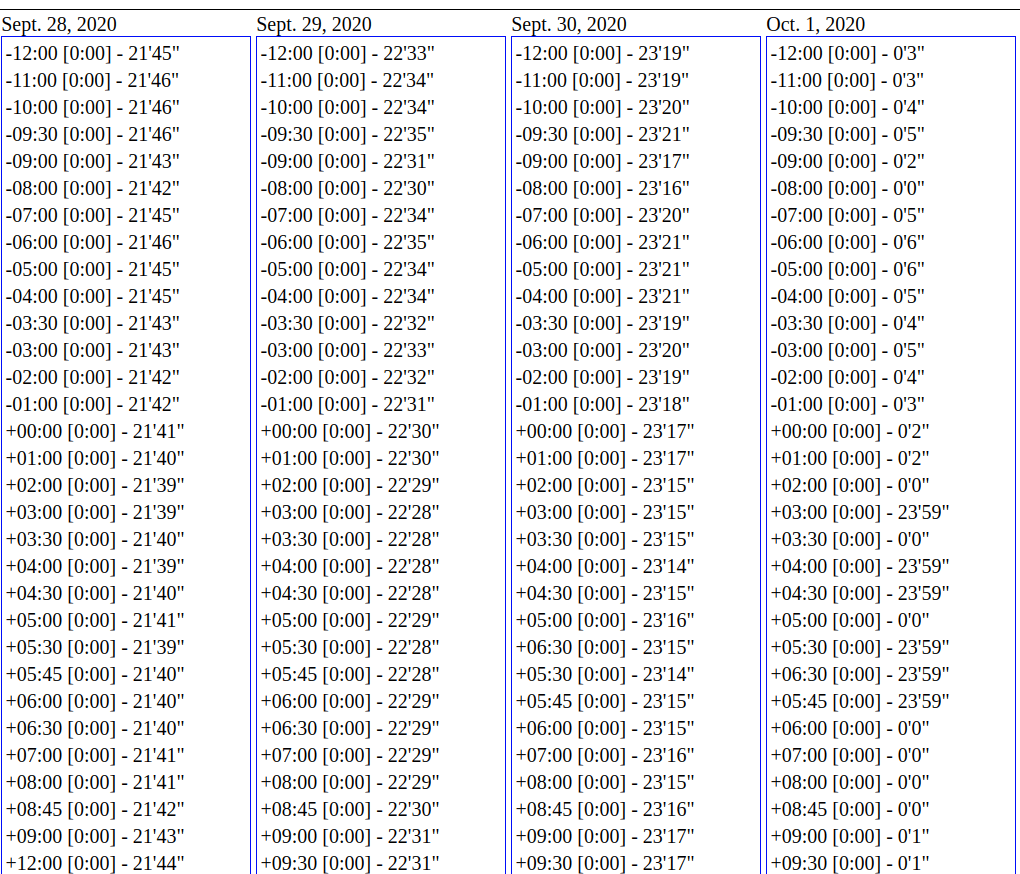
Task: Select the -03:30 row showing 21'43"
Action: 93,323
